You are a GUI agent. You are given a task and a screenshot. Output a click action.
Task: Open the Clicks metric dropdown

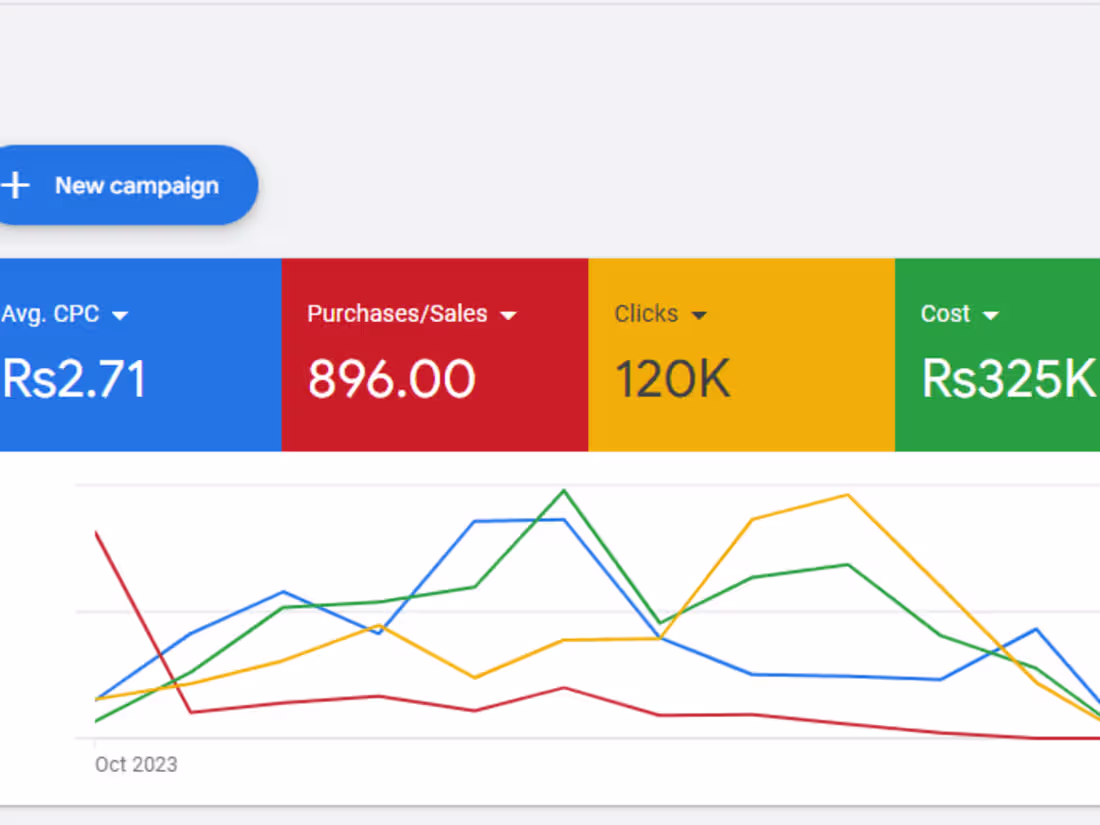coord(699,314)
